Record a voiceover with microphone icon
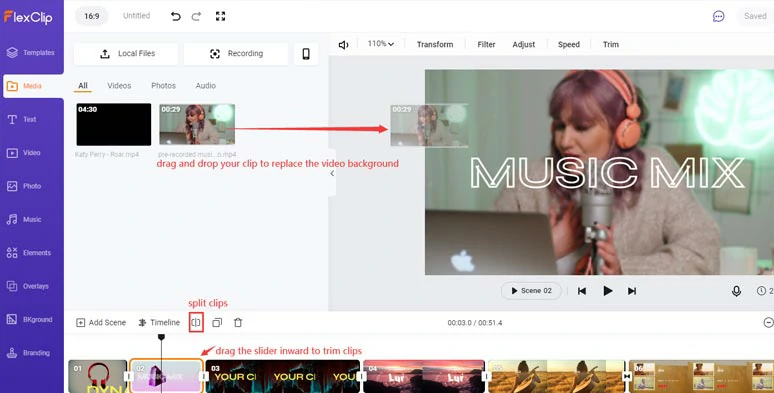The image size is (774, 393). (x=736, y=291)
